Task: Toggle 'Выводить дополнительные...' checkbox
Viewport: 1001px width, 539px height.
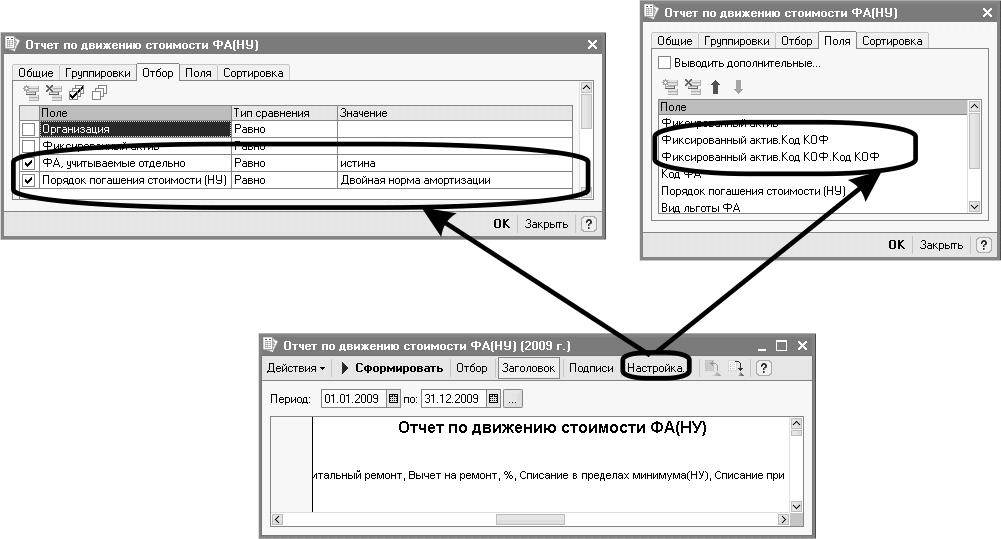Action: [665, 63]
